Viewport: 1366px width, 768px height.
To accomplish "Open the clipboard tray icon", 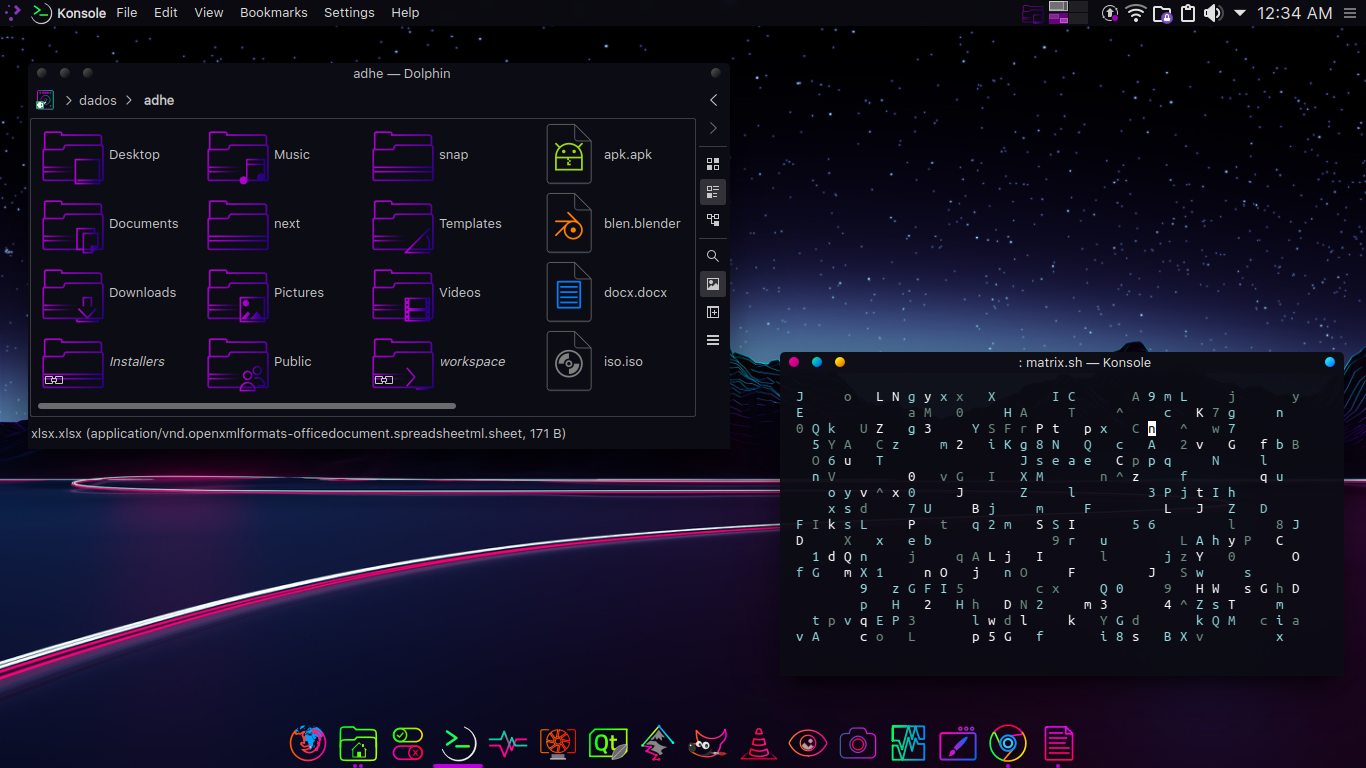I will coord(1188,13).
